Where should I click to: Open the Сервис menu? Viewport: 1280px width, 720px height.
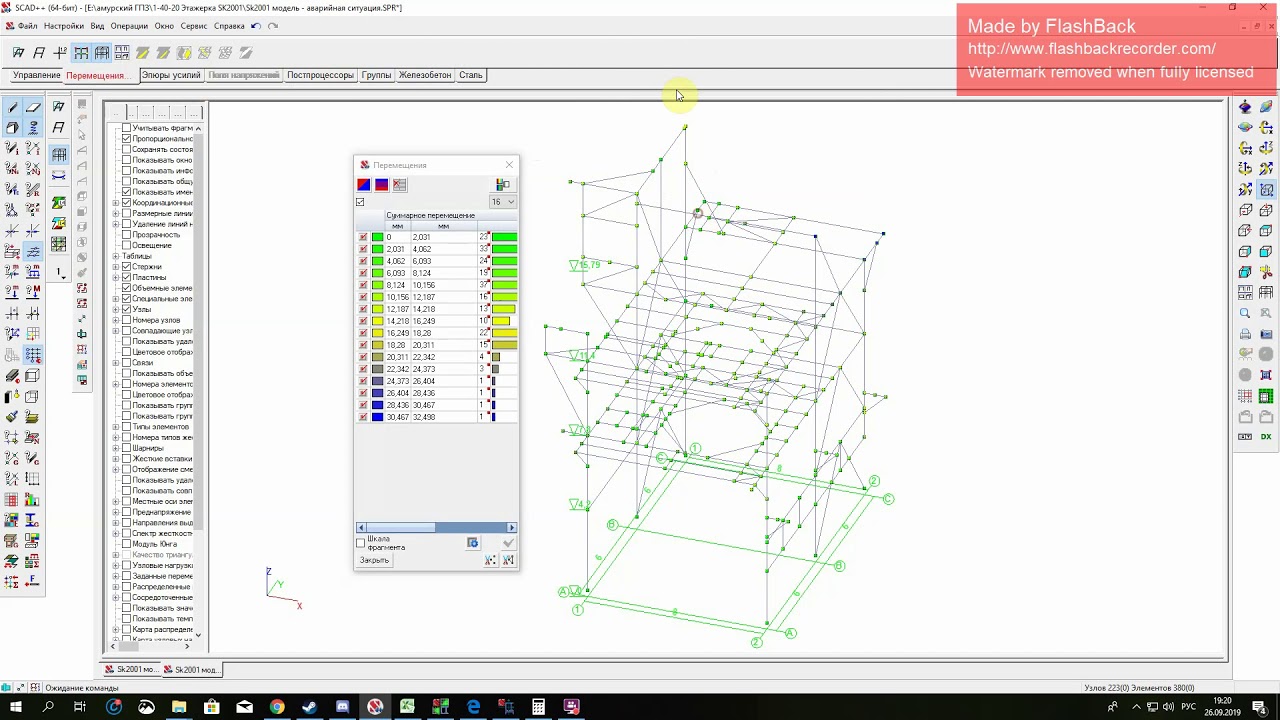[x=194, y=26]
